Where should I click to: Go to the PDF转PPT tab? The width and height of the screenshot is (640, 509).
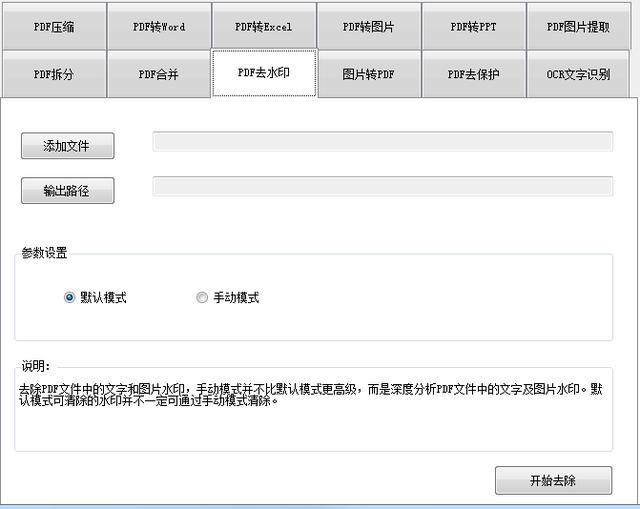click(x=473, y=27)
